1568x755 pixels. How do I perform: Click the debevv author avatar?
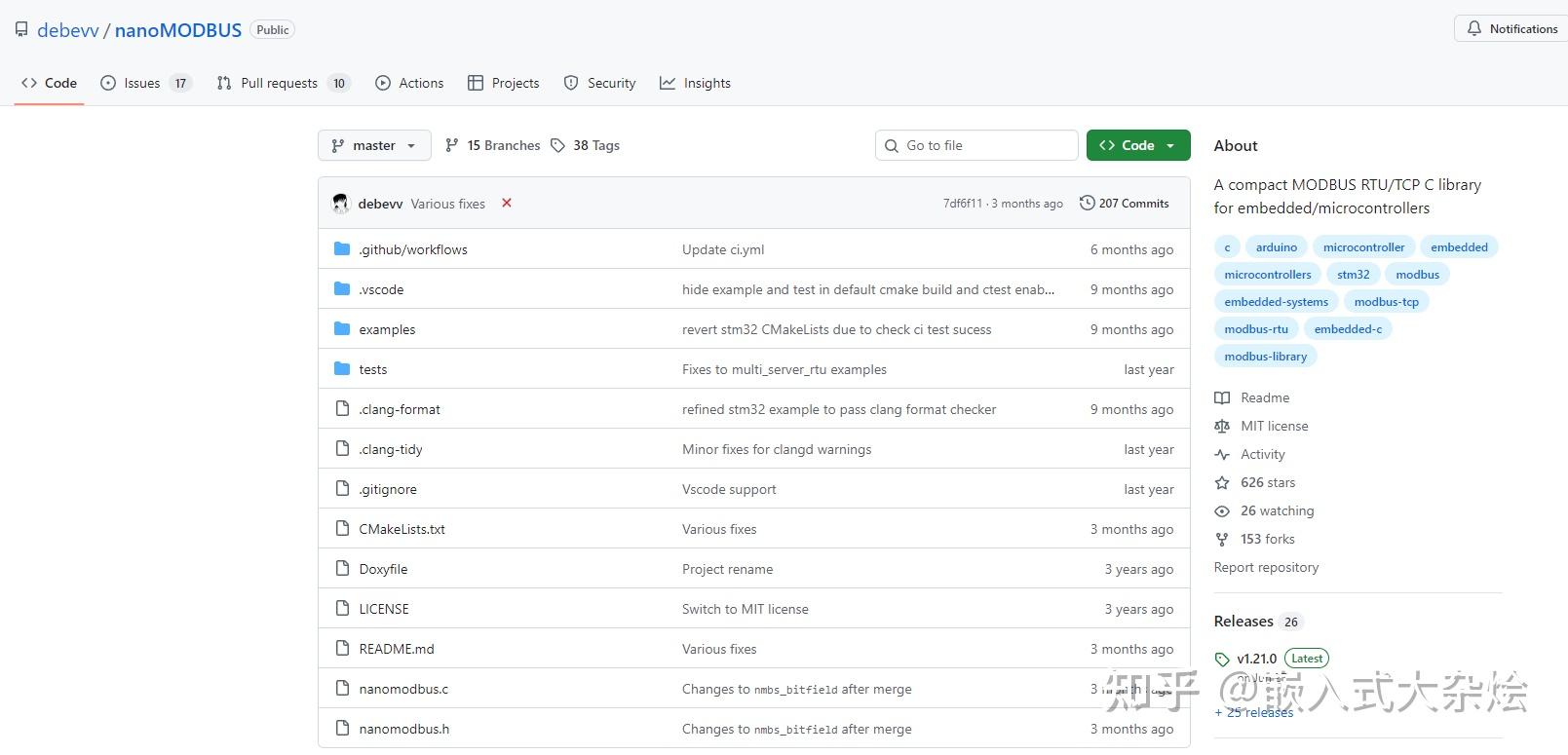(340, 203)
